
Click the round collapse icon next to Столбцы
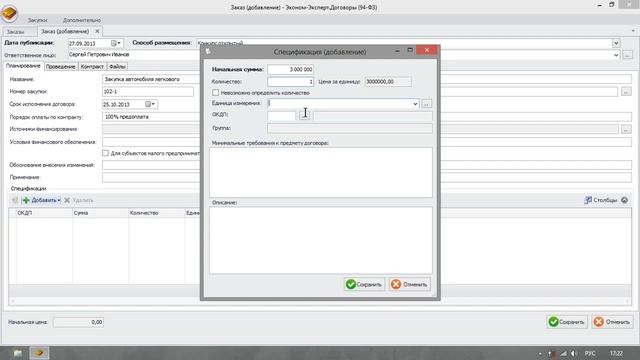pos(624,200)
